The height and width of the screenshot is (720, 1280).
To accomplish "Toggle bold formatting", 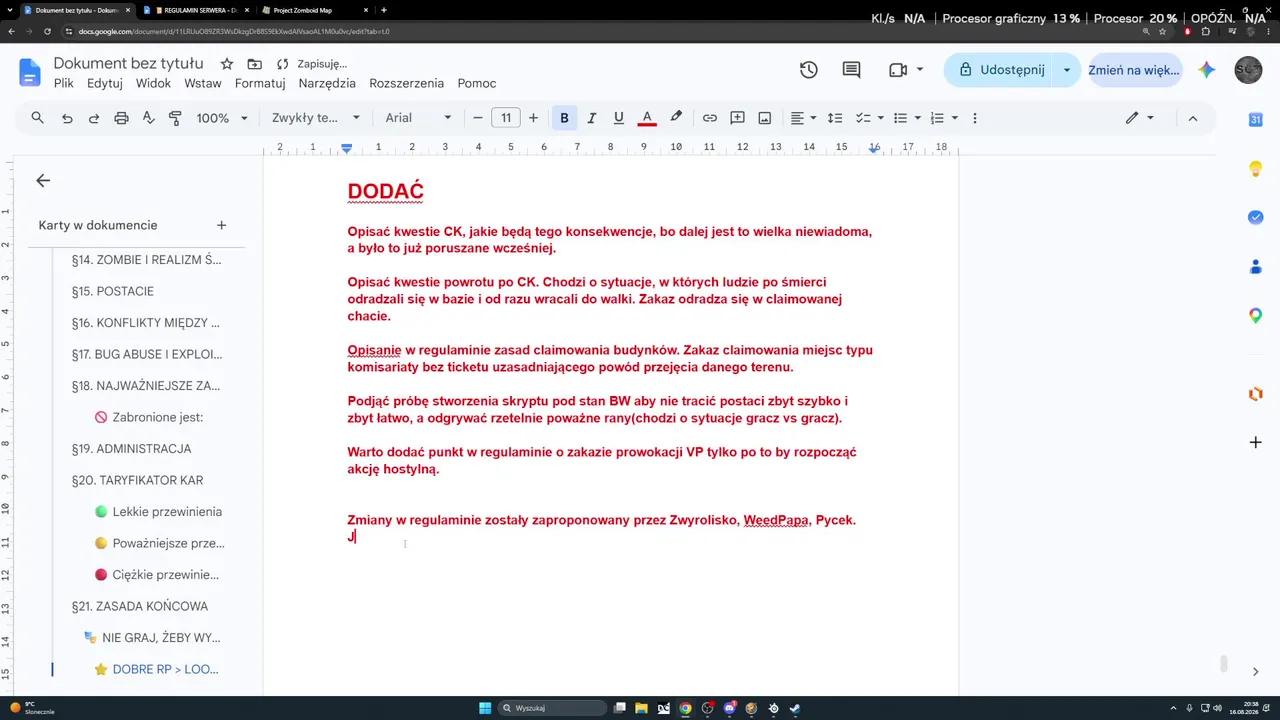I will click(x=564, y=118).
